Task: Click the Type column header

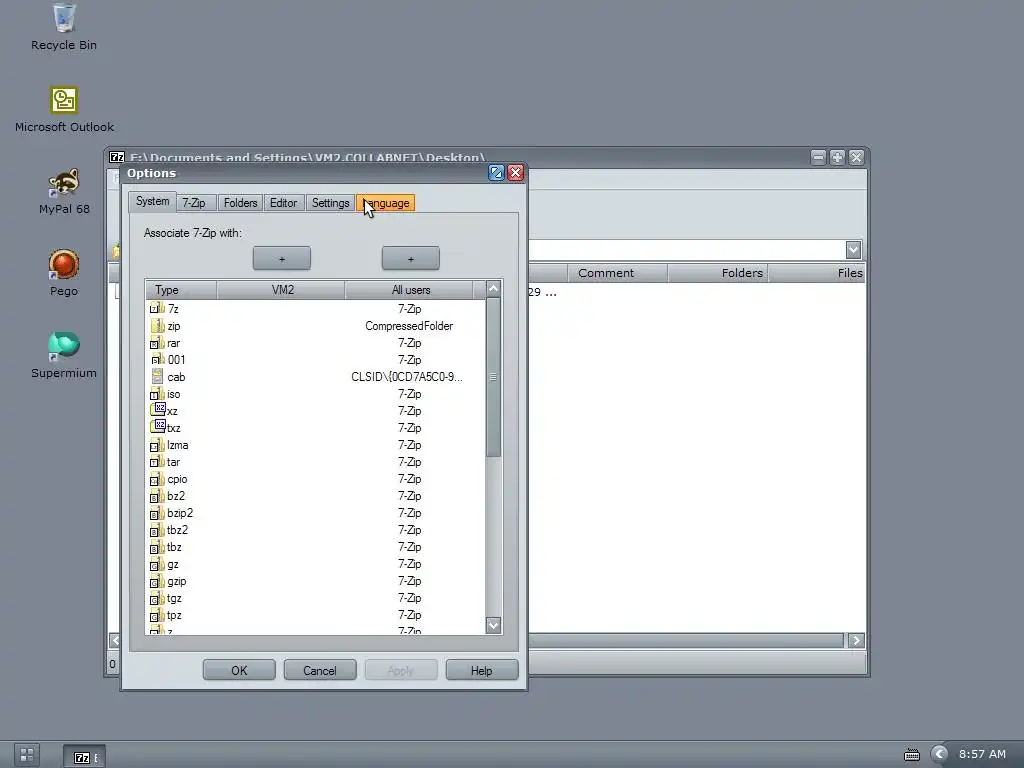Action: (x=181, y=290)
